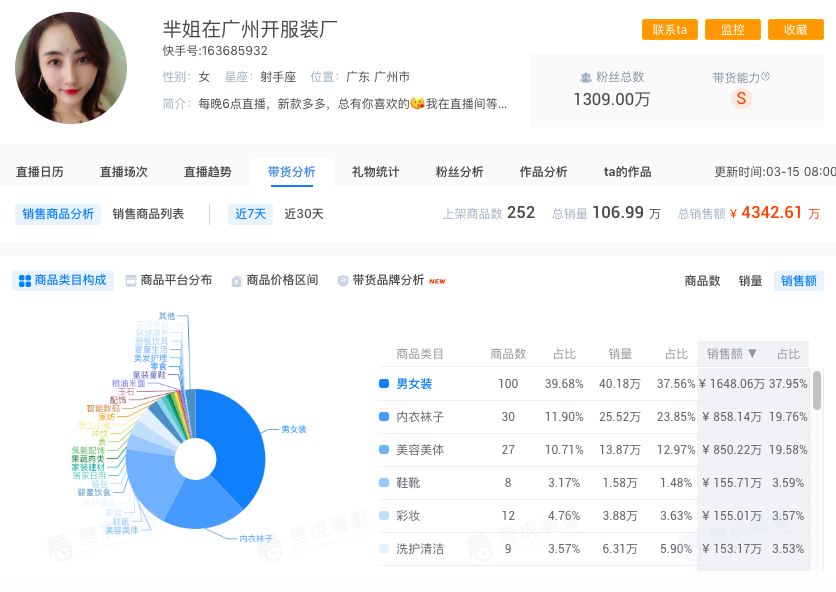The image size is (836, 592).
Task: Switch chart metric to 销量
Action: point(750,281)
